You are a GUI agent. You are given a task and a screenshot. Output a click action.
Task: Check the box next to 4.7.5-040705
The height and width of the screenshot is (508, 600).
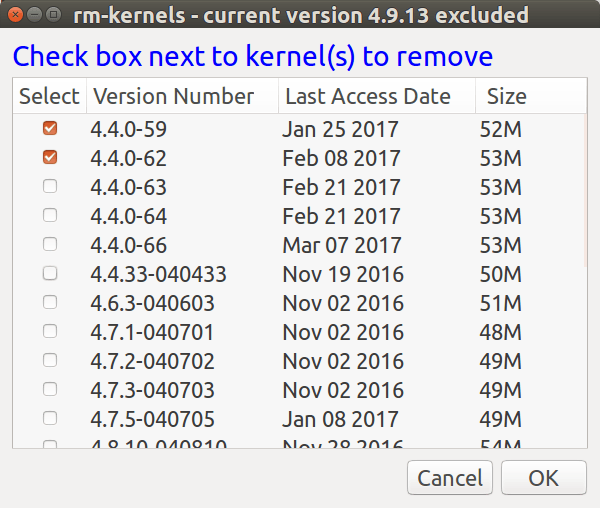50,419
